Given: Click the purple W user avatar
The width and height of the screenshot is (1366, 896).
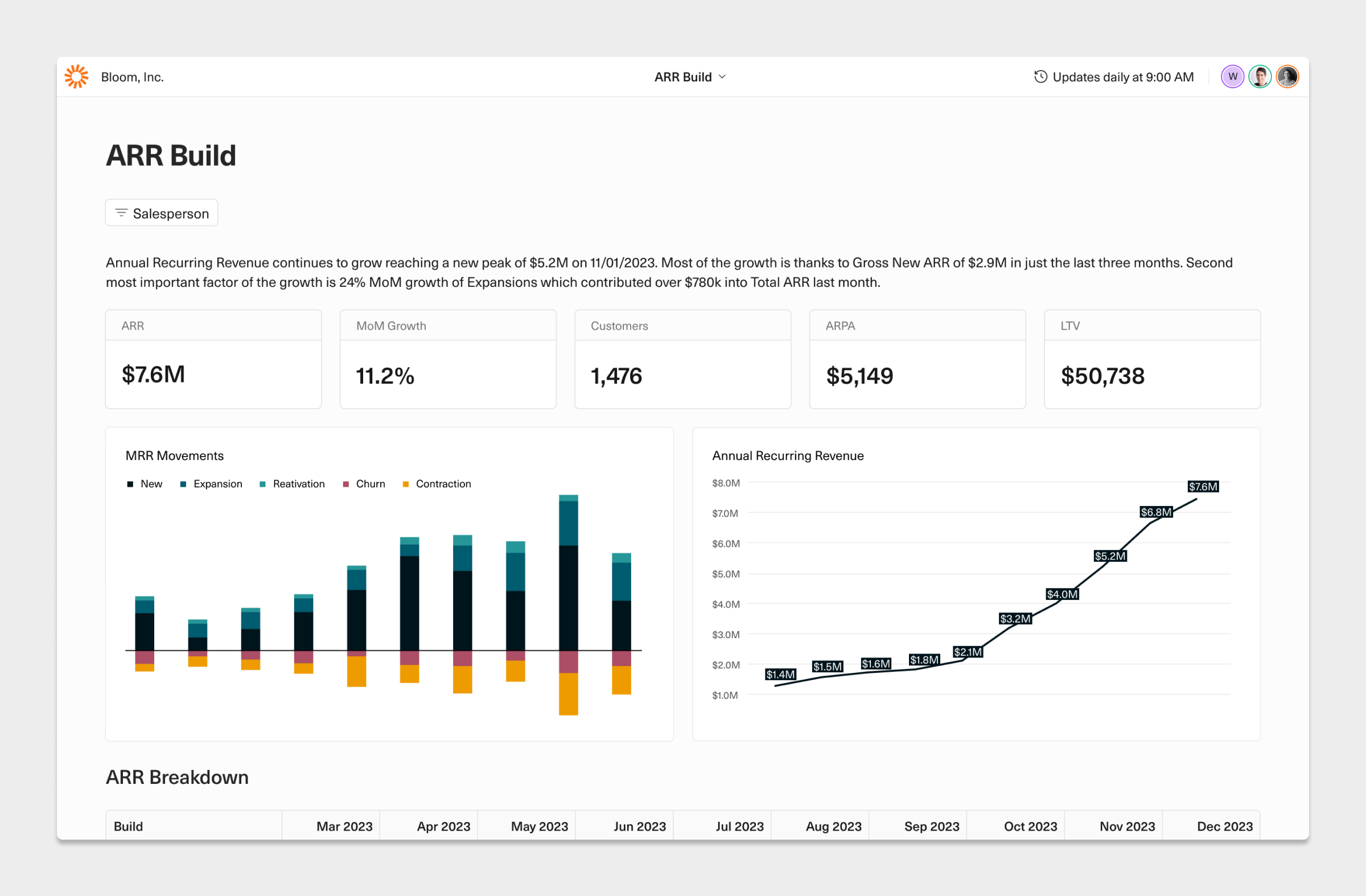Looking at the screenshot, I should click(x=1232, y=77).
